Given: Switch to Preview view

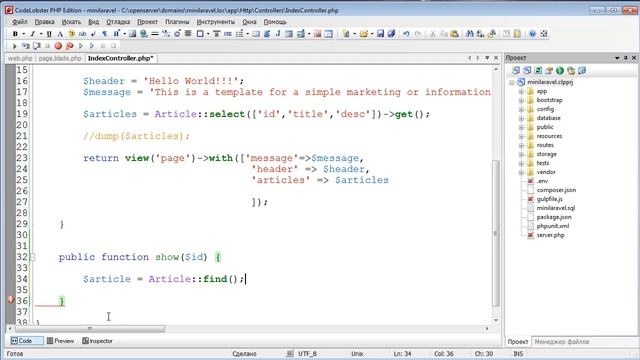Looking at the screenshot, I should point(60,341).
